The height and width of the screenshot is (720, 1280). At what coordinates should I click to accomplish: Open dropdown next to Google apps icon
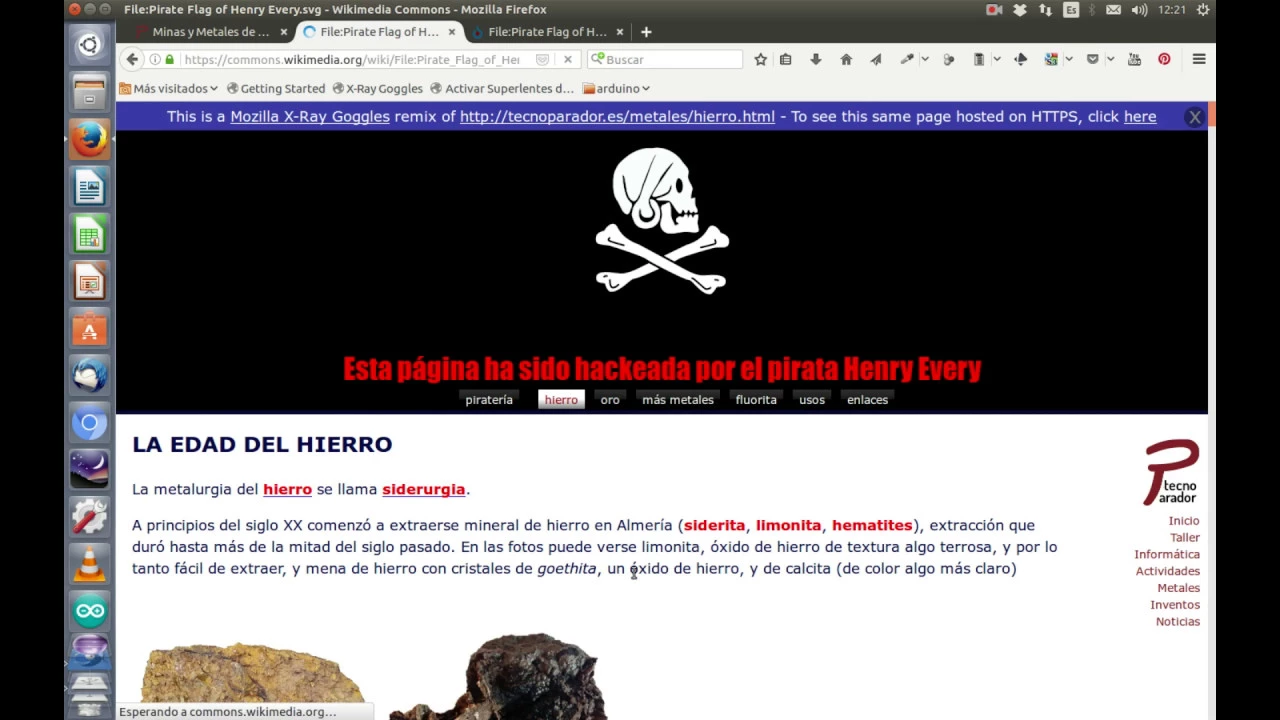point(1069,59)
